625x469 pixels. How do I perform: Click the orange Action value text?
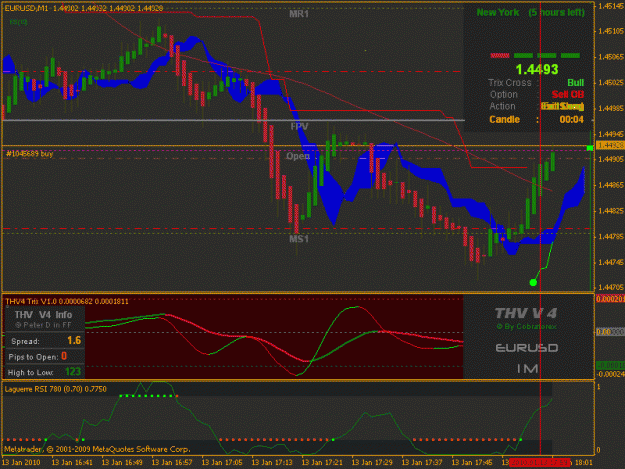click(562, 106)
